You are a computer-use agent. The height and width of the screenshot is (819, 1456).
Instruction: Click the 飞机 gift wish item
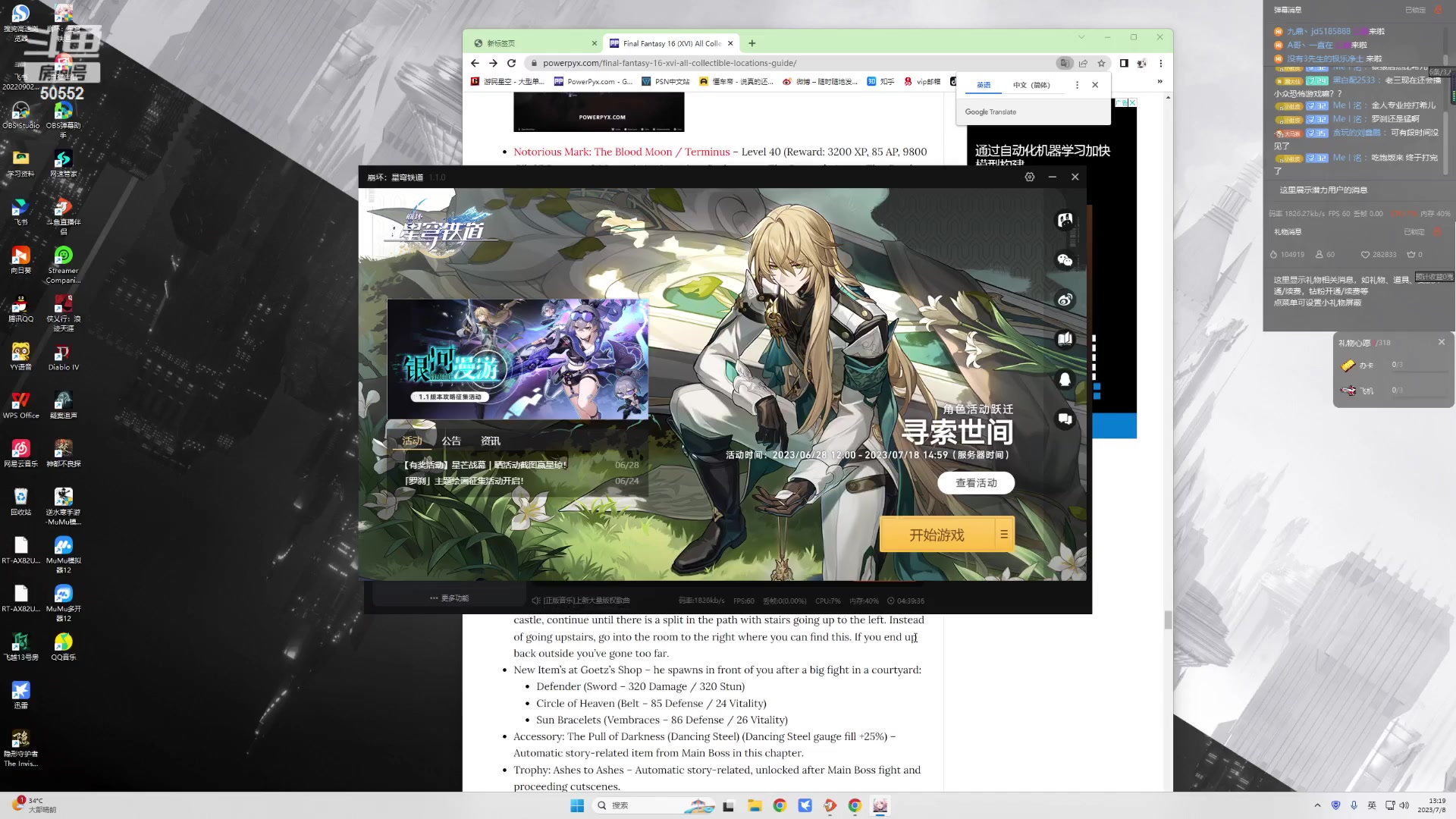(x=1357, y=391)
